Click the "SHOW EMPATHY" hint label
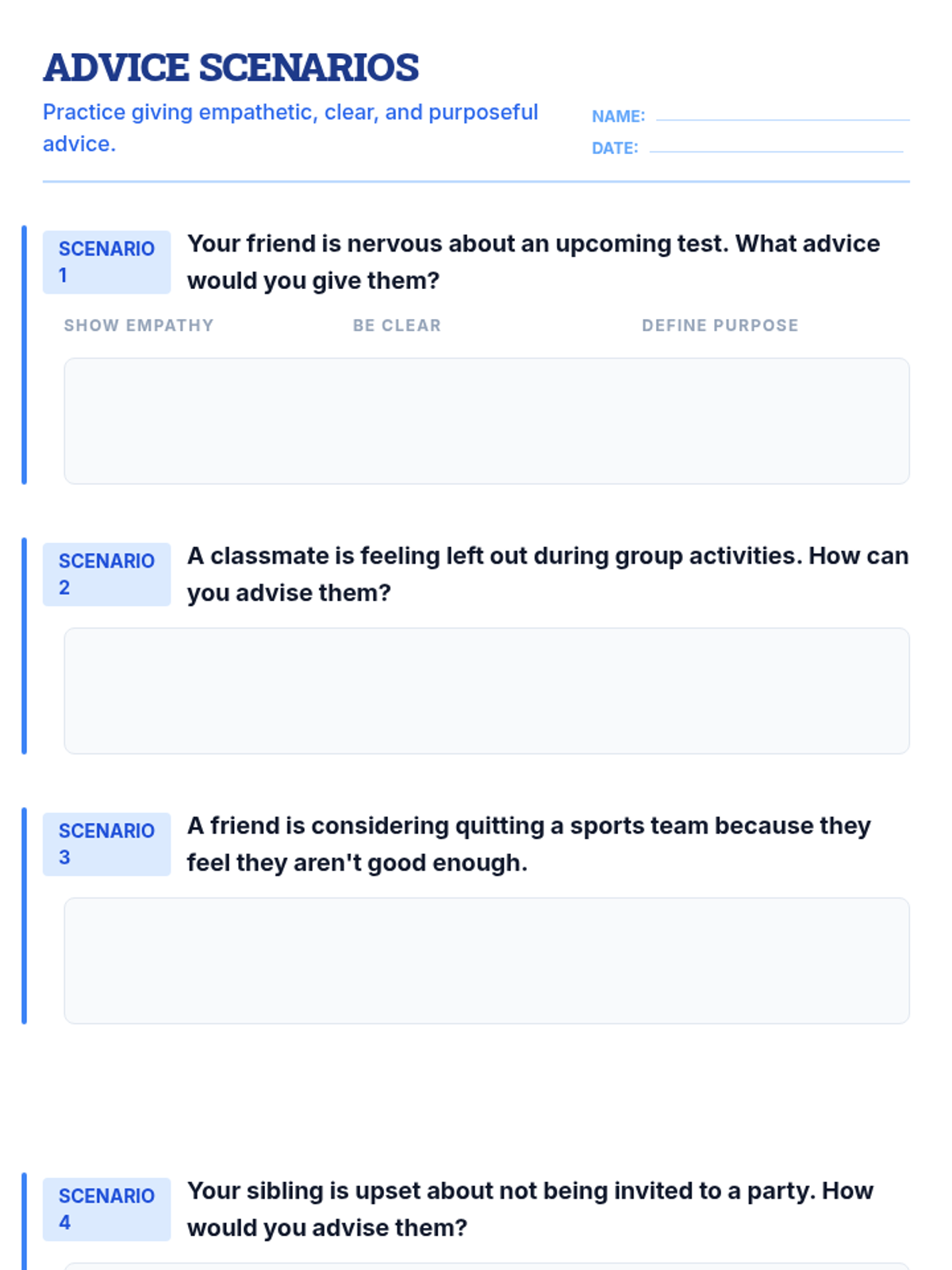This screenshot has height=1270, width=952. [x=139, y=325]
